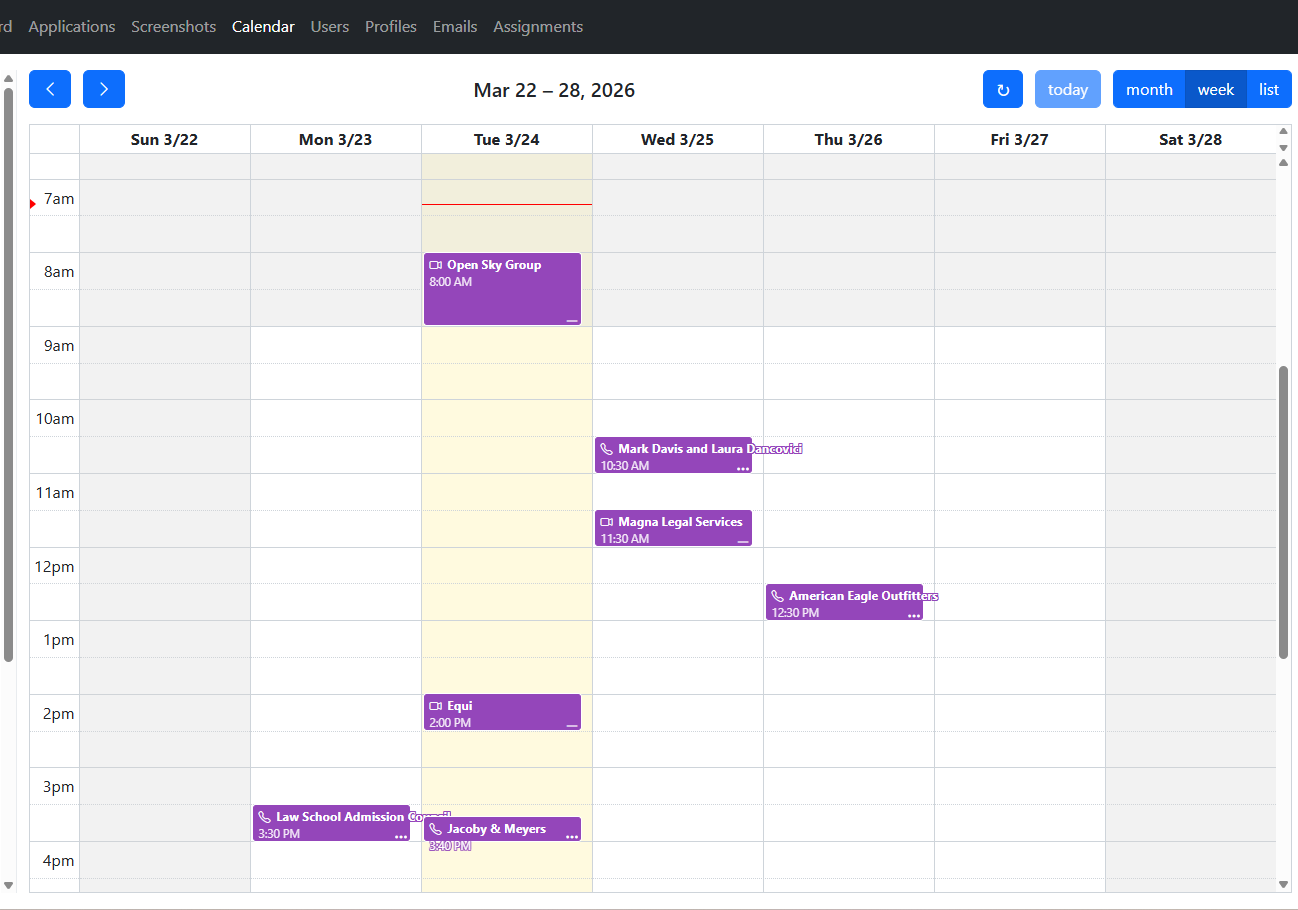Image resolution: width=1298 pixels, height=910 pixels.
Task: Click video icon on Open Sky Group event
Action: (435, 265)
